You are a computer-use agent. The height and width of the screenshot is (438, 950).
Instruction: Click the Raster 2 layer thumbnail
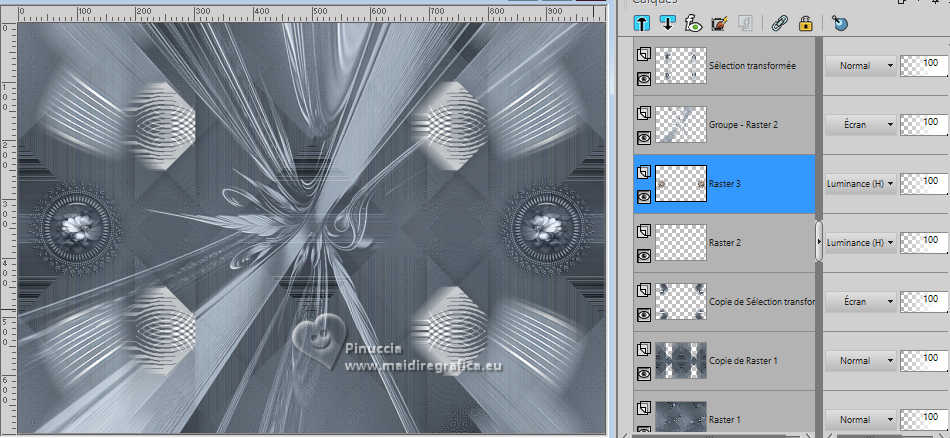pyautogui.click(x=681, y=242)
